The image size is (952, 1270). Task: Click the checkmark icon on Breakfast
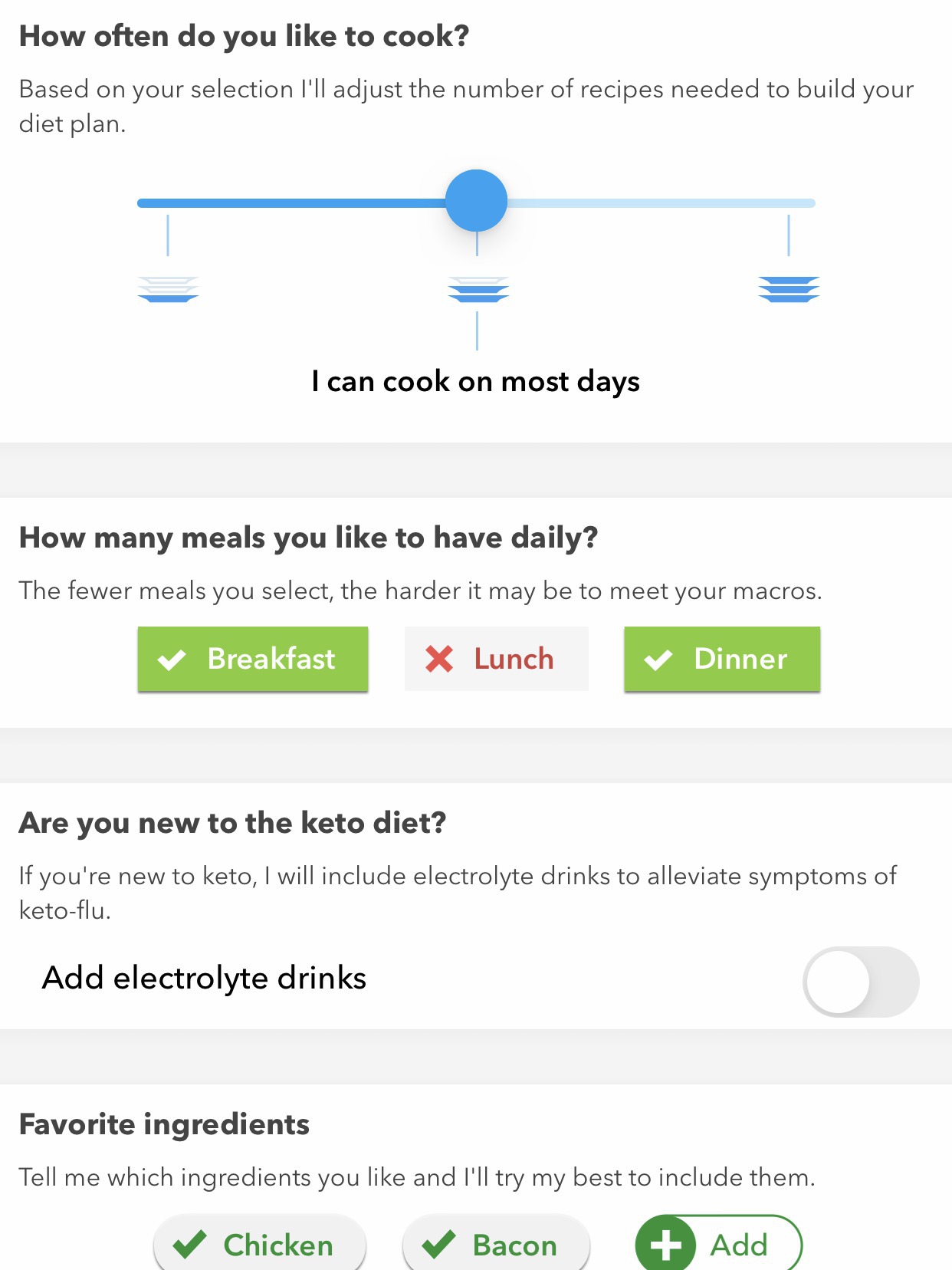pos(172,660)
